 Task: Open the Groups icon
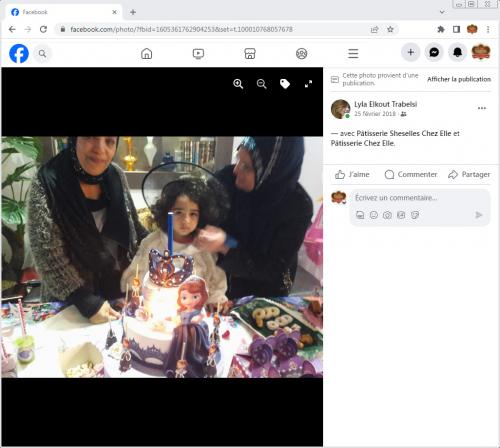pyautogui.click(x=302, y=53)
